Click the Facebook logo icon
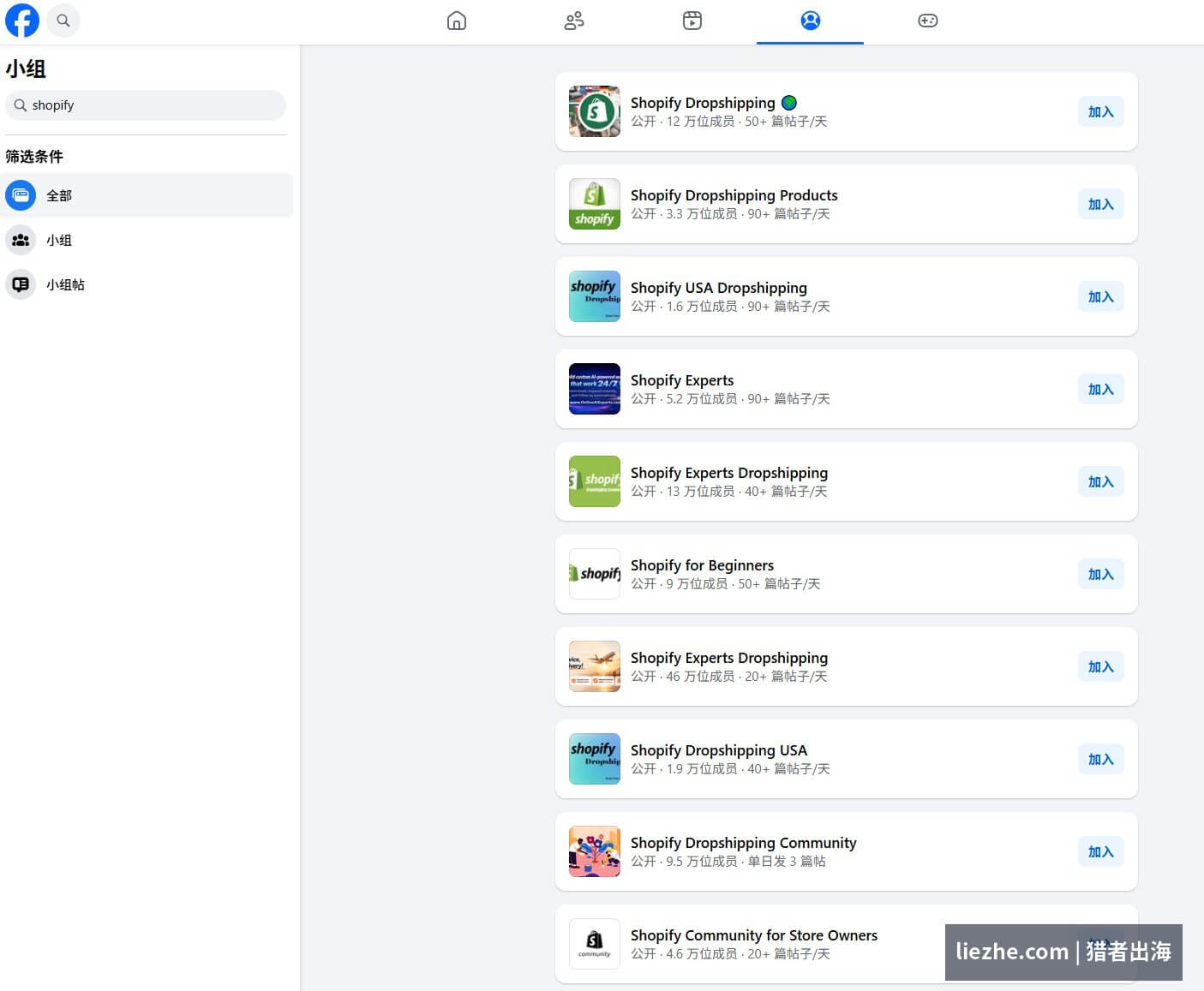 pos(22,21)
